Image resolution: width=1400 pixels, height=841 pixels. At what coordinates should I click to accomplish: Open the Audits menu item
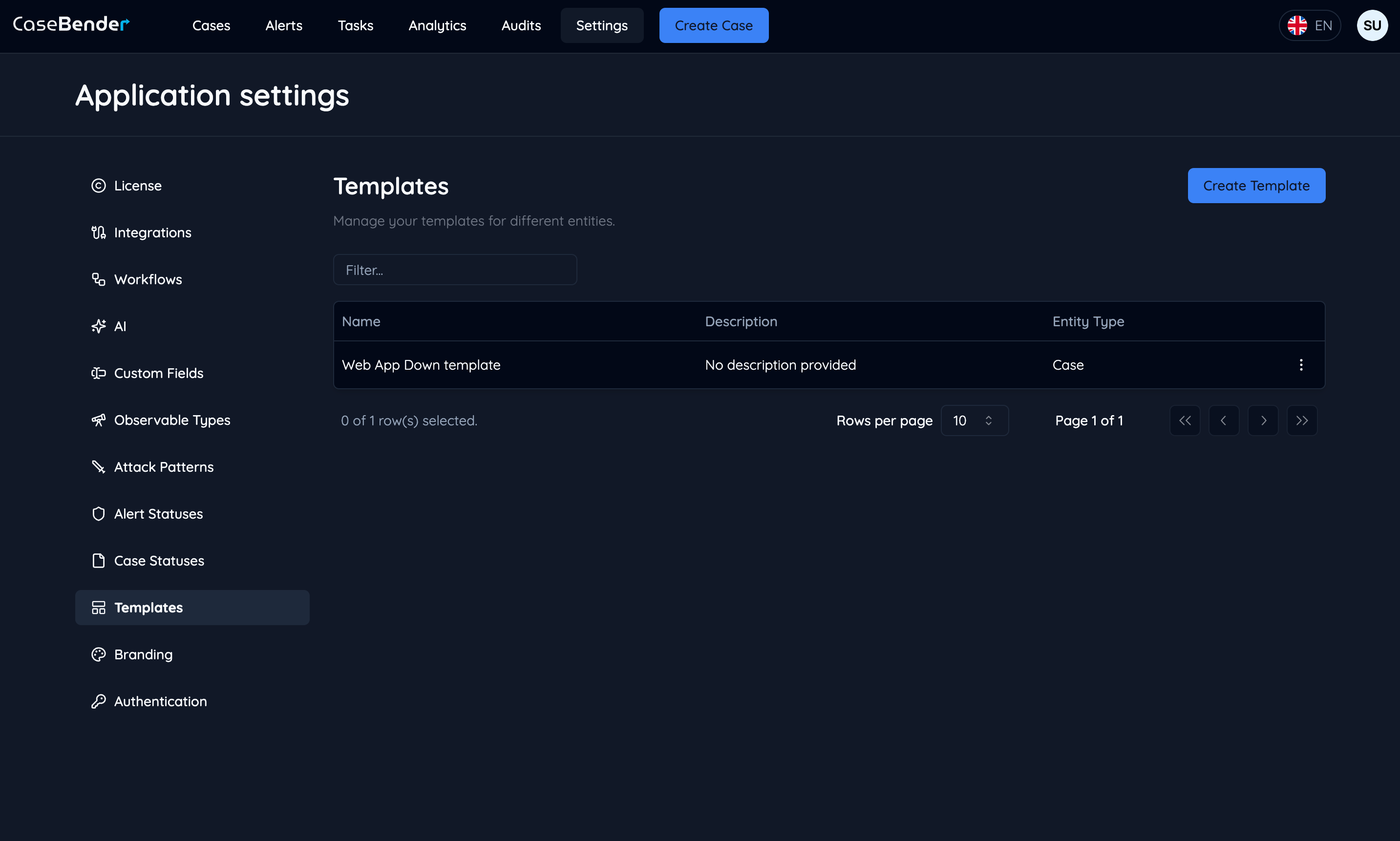(521, 25)
